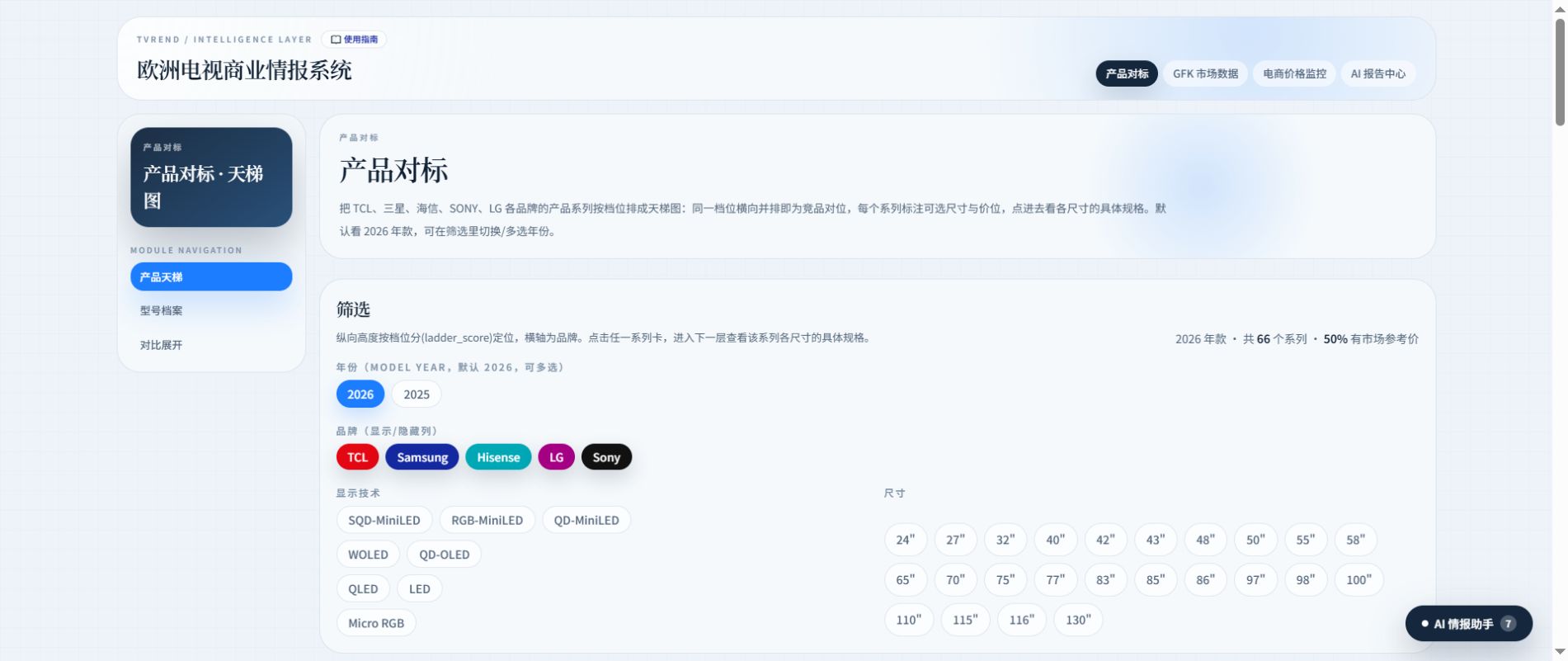Toggle the Samsung brand column
The image size is (1568, 661).
coord(422,457)
